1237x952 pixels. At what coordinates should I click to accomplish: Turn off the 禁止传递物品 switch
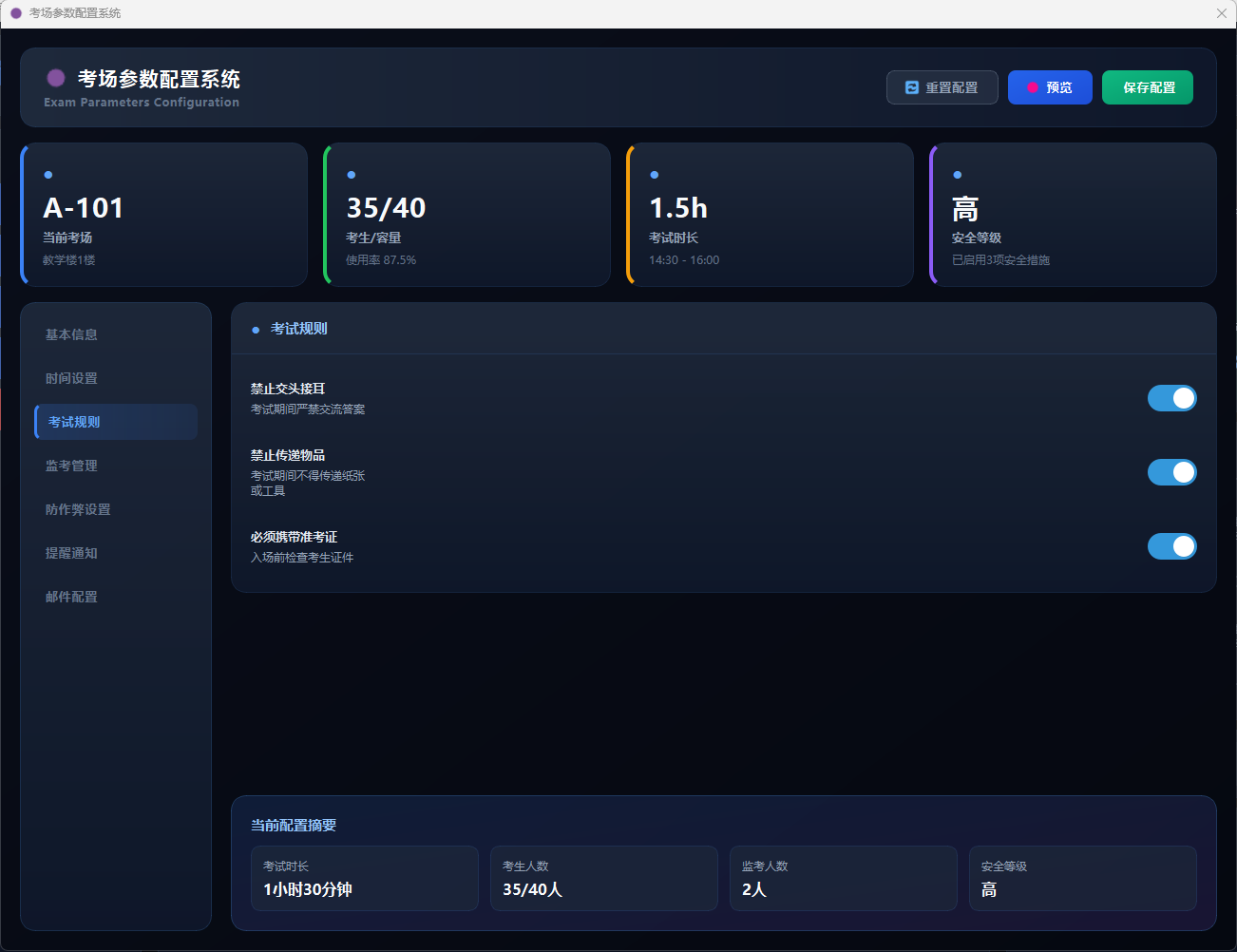click(1171, 472)
